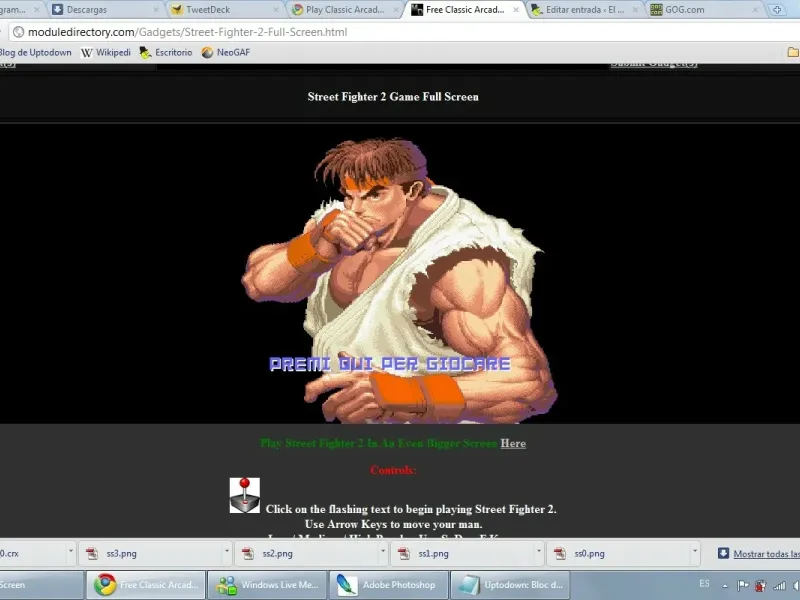Click the ss1.png file type icon
The width and height of the screenshot is (800, 600).
[x=404, y=554]
